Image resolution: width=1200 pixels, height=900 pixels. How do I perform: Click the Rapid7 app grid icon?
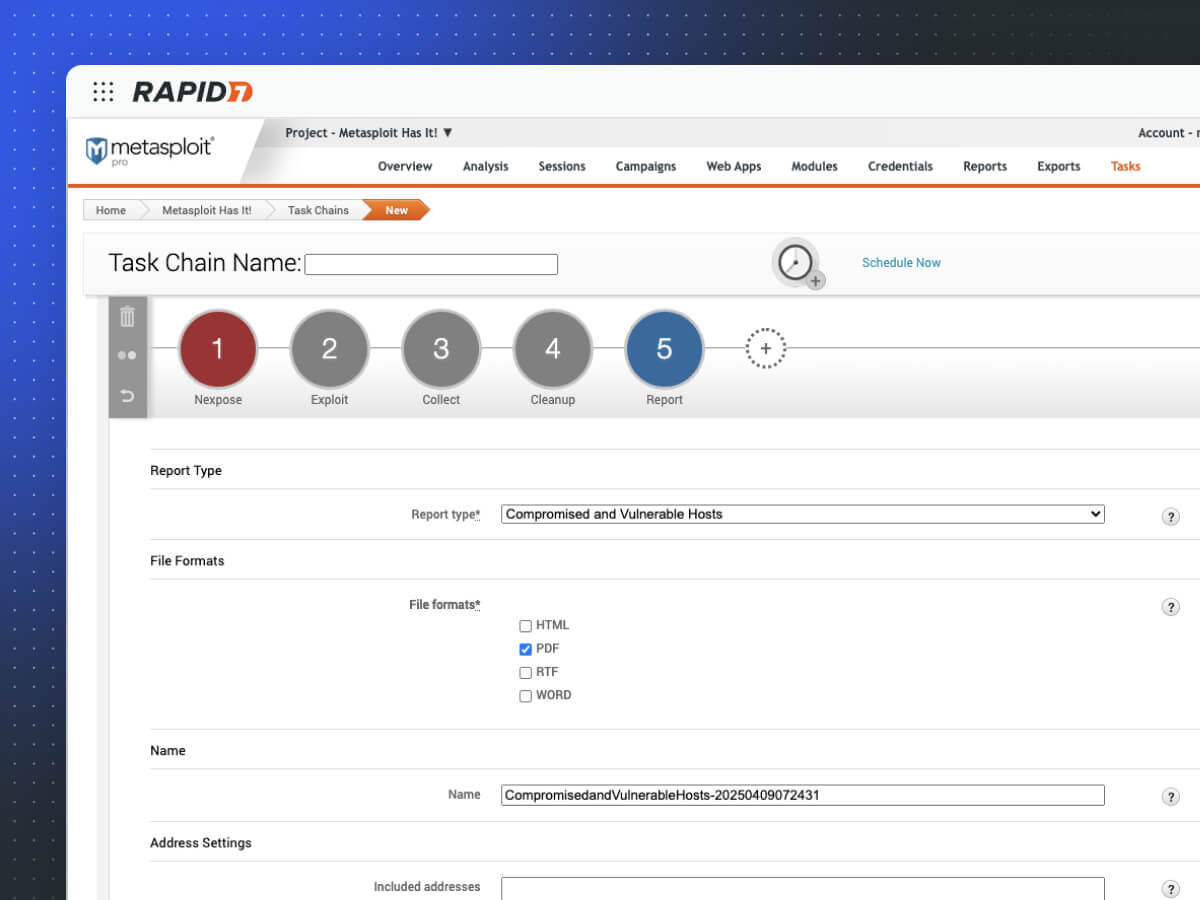click(x=103, y=92)
